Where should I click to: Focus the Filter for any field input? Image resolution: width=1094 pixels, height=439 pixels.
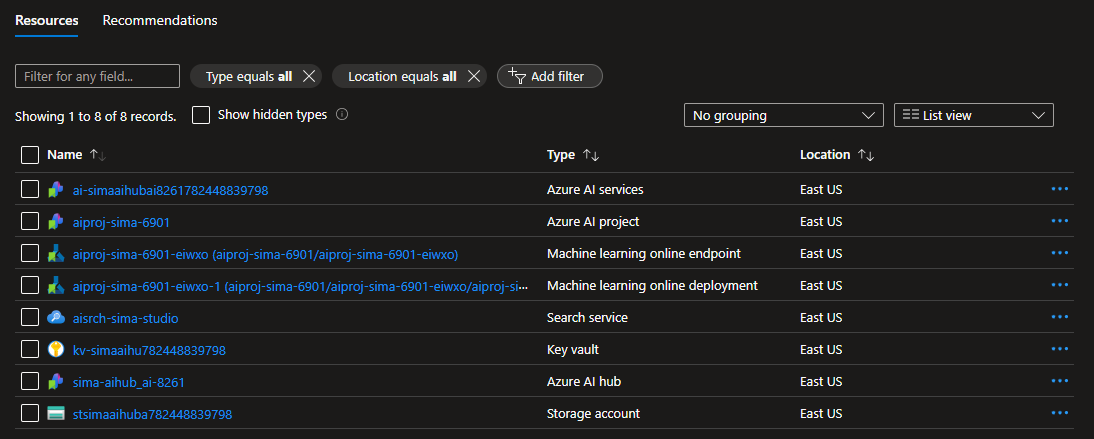pos(97,76)
